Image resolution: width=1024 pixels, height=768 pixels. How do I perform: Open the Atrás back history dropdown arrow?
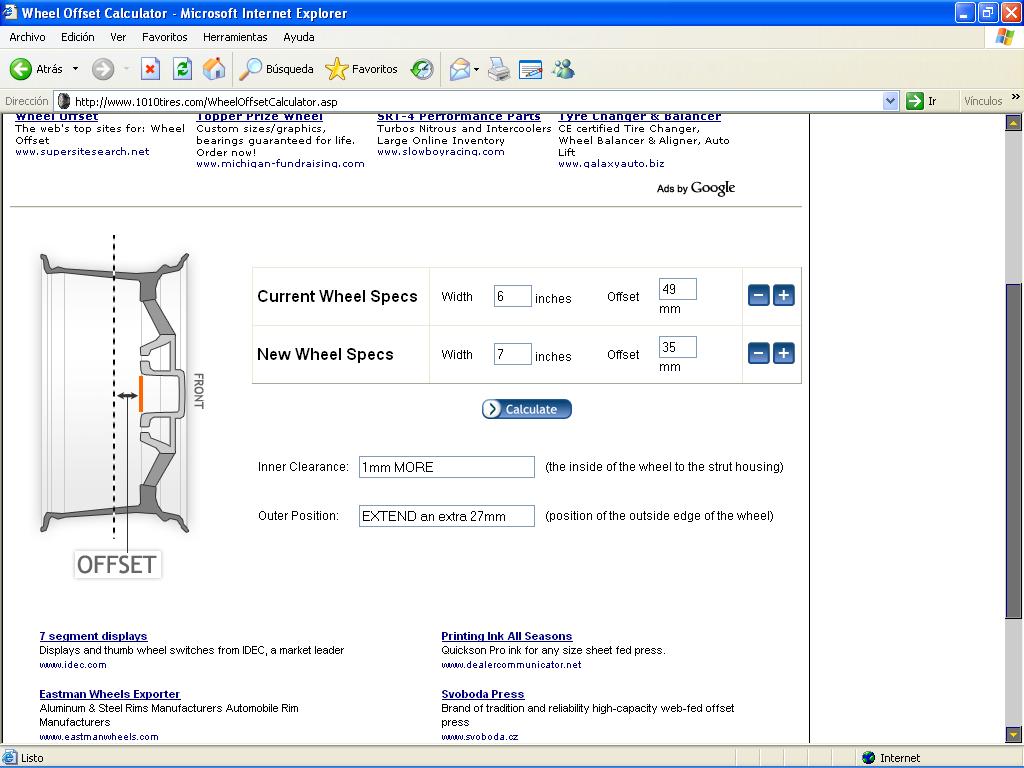pyautogui.click(x=75, y=69)
